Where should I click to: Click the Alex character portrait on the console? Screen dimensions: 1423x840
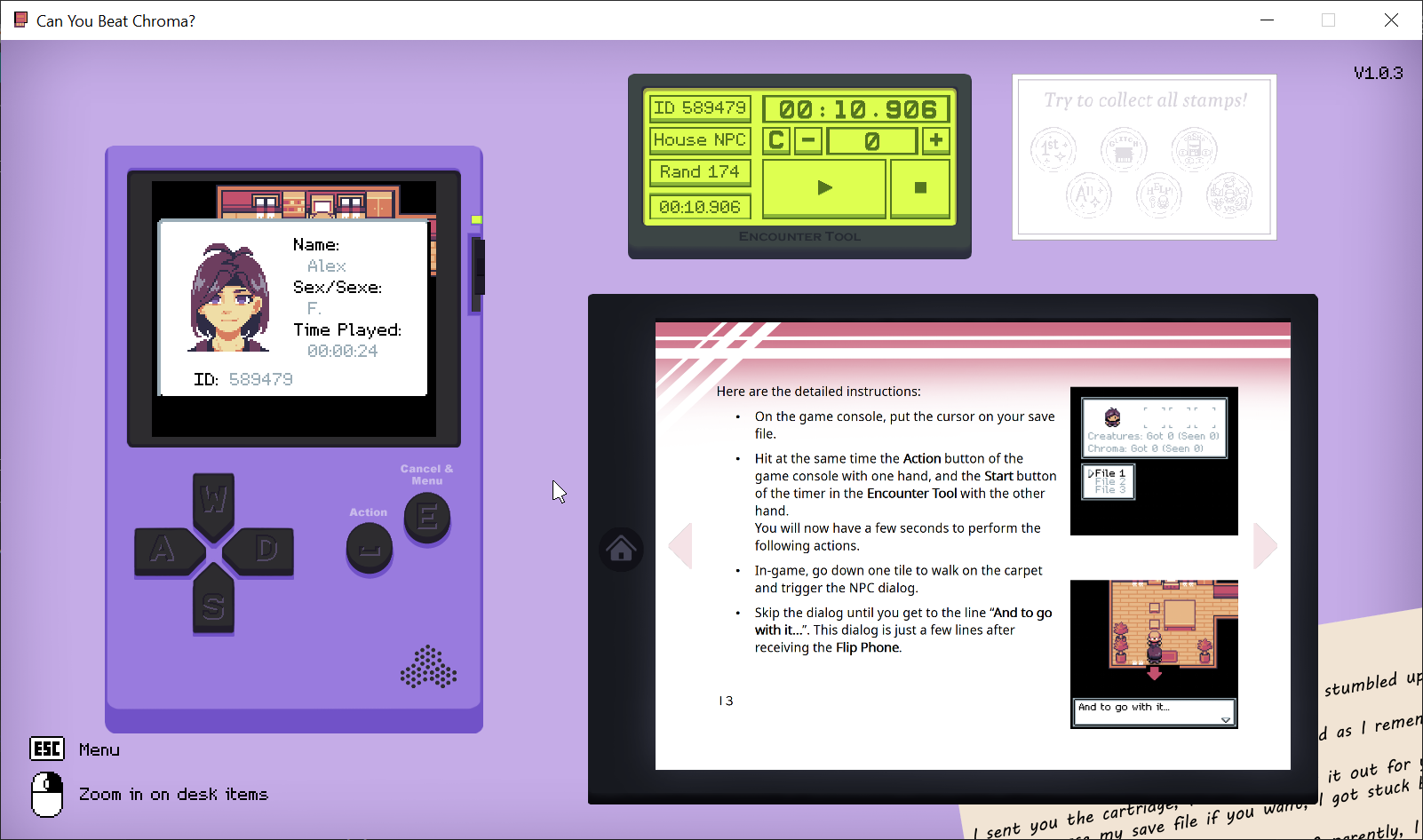[x=229, y=297]
